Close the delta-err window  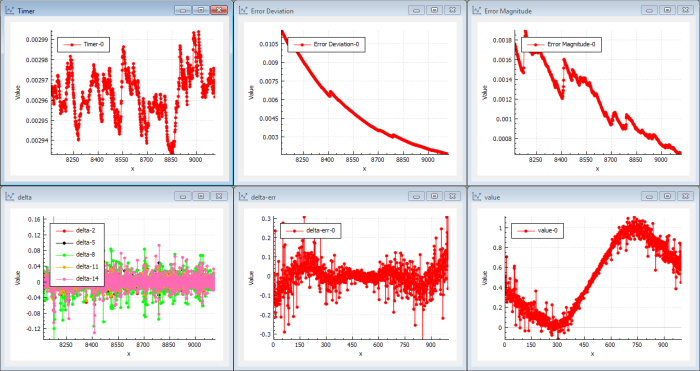[452, 196]
